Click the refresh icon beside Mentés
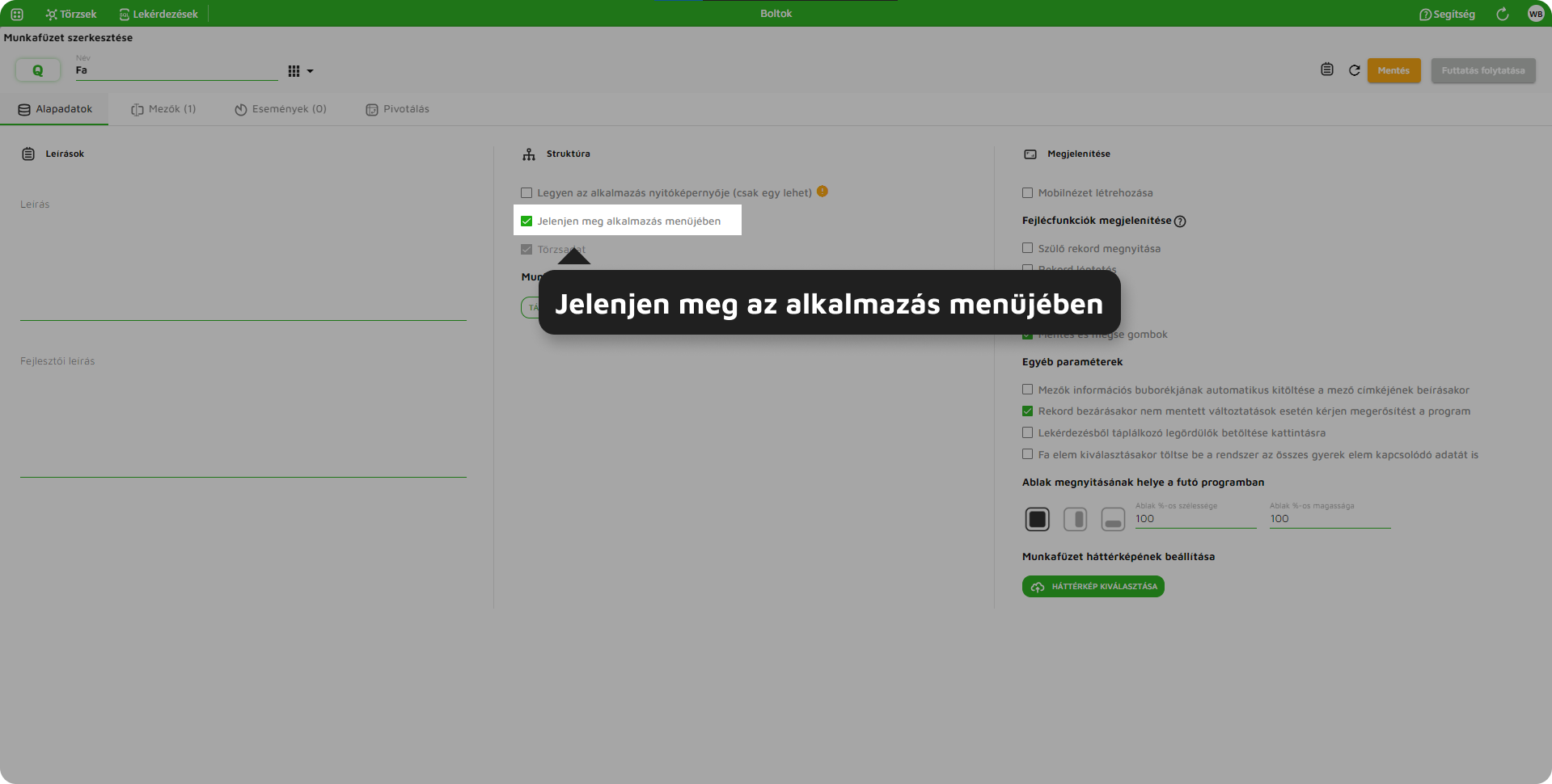Image resolution: width=1552 pixels, height=784 pixels. tap(1355, 70)
